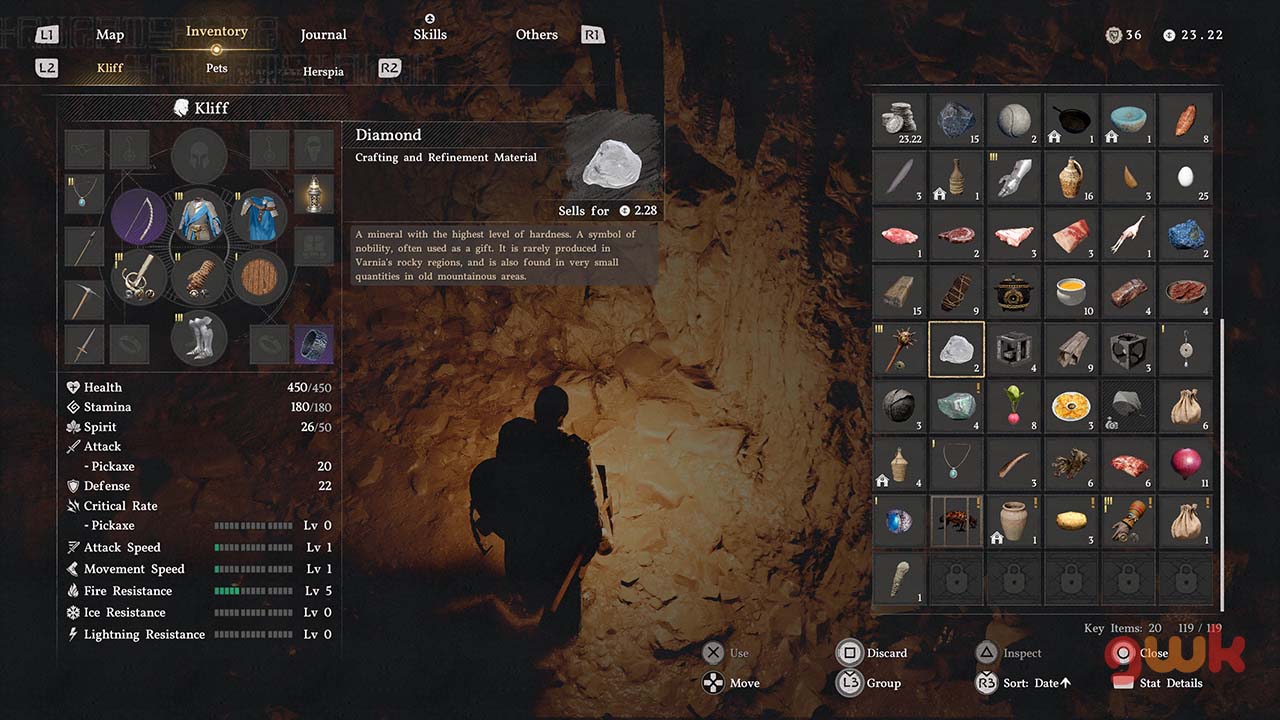Image resolution: width=1280 pixels, height=720 pixels.
Task: Toggle item grouping with the Group button
Action: click(869, 683)
